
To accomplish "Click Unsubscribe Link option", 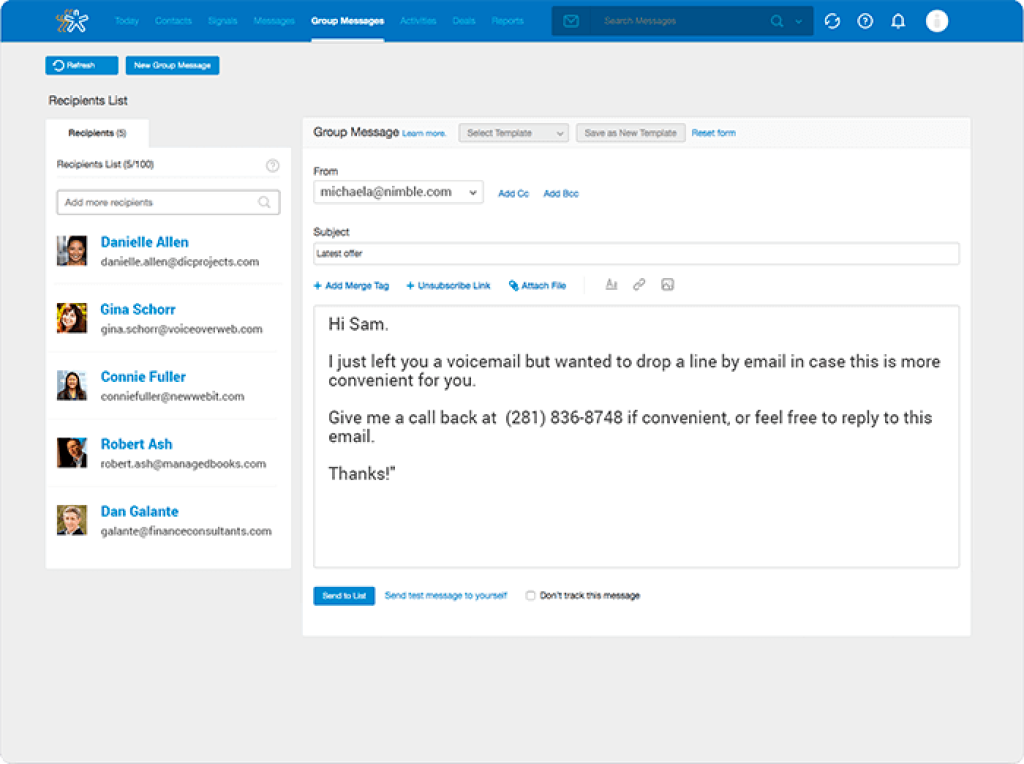I will click(x=448, y=286).
